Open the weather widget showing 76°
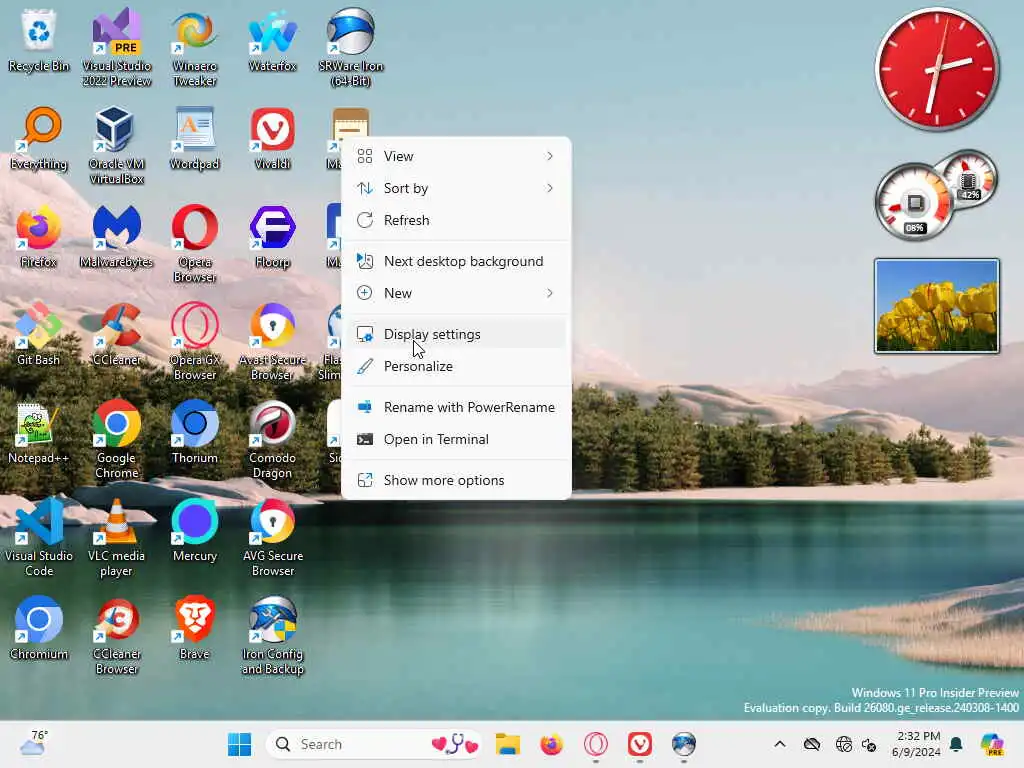1024x768 pixels. click(x=33, y=743)
